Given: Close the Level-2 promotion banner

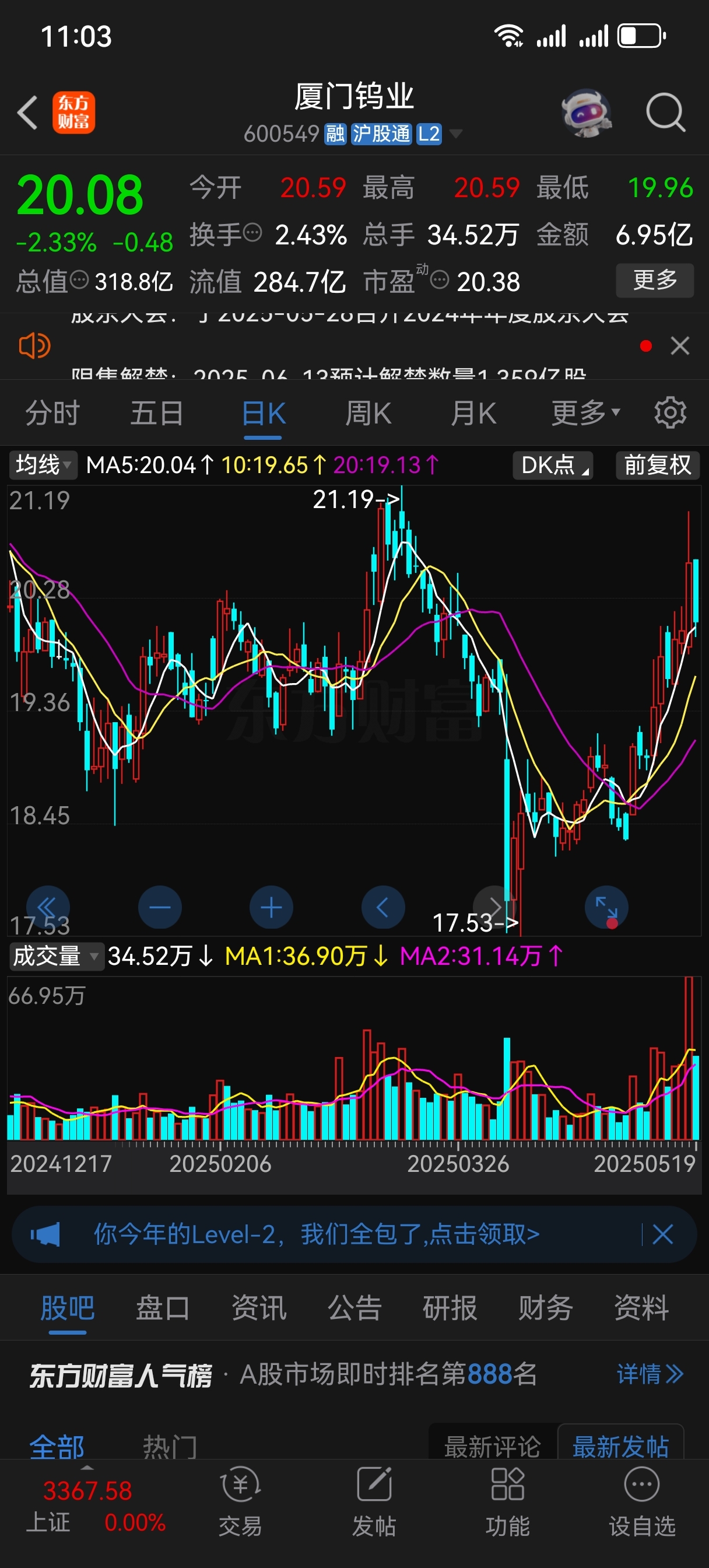Looking at the screenshot, I should (662, 1234).
